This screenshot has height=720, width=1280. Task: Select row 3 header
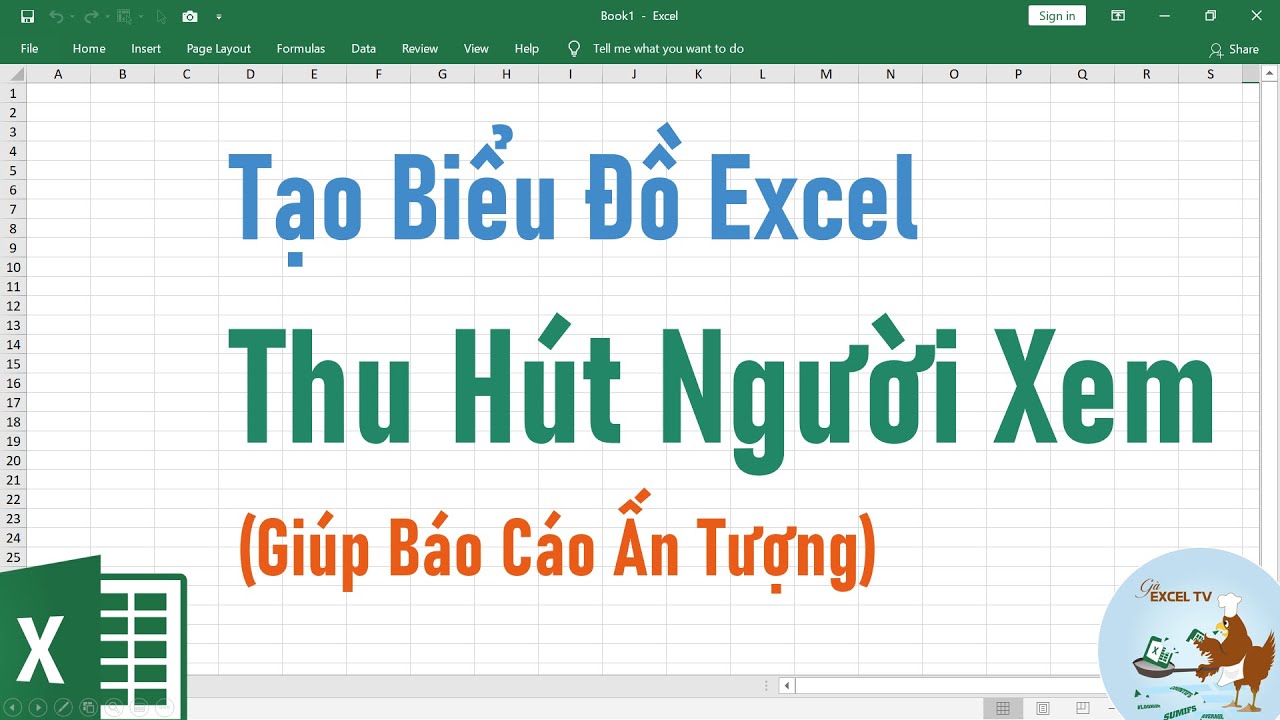click(x=13, y=131)
